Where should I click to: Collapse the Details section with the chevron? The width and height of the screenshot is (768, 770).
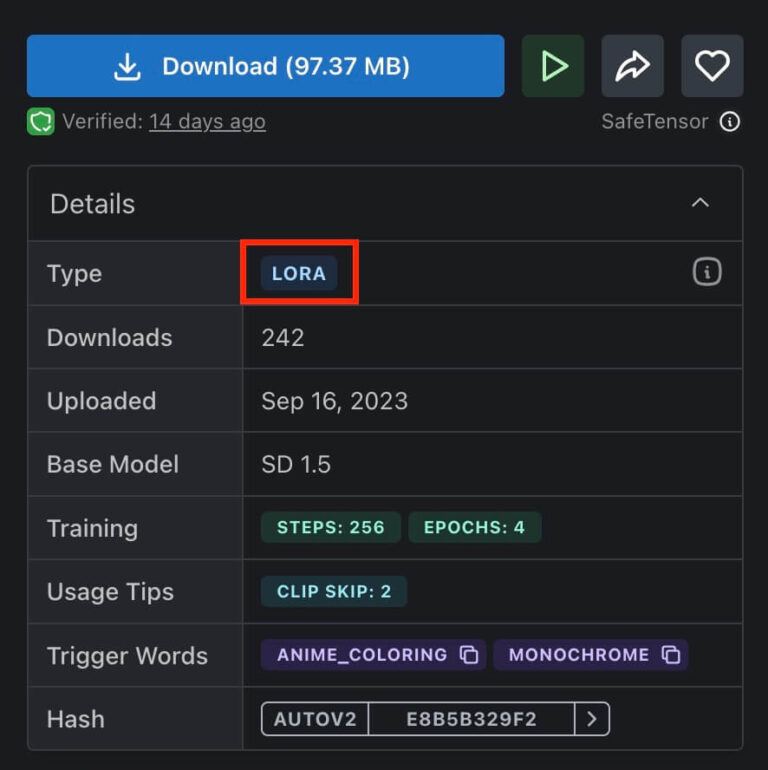[x=700, y=203]
